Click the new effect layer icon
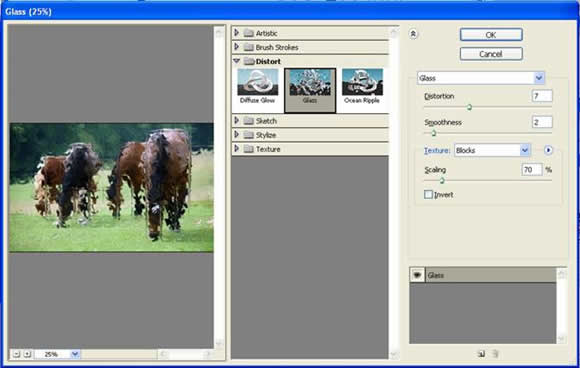 coord(481,354)
